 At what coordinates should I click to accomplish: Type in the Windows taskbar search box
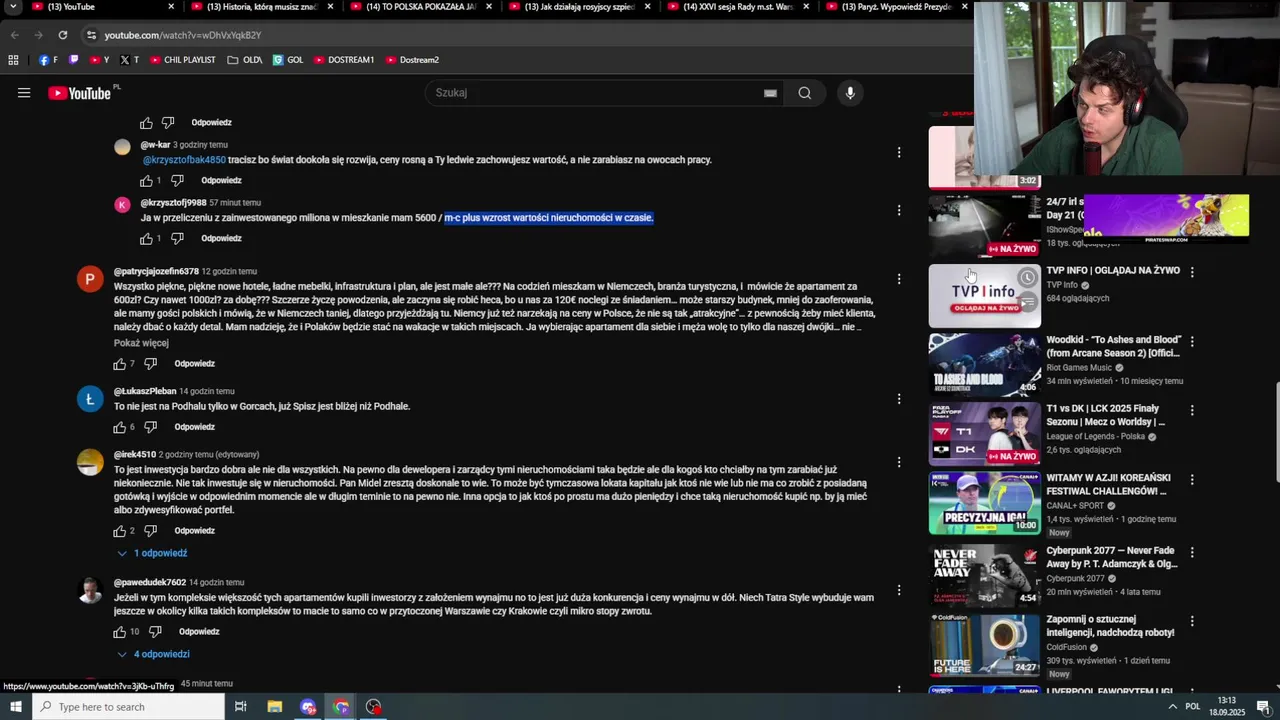128,707
